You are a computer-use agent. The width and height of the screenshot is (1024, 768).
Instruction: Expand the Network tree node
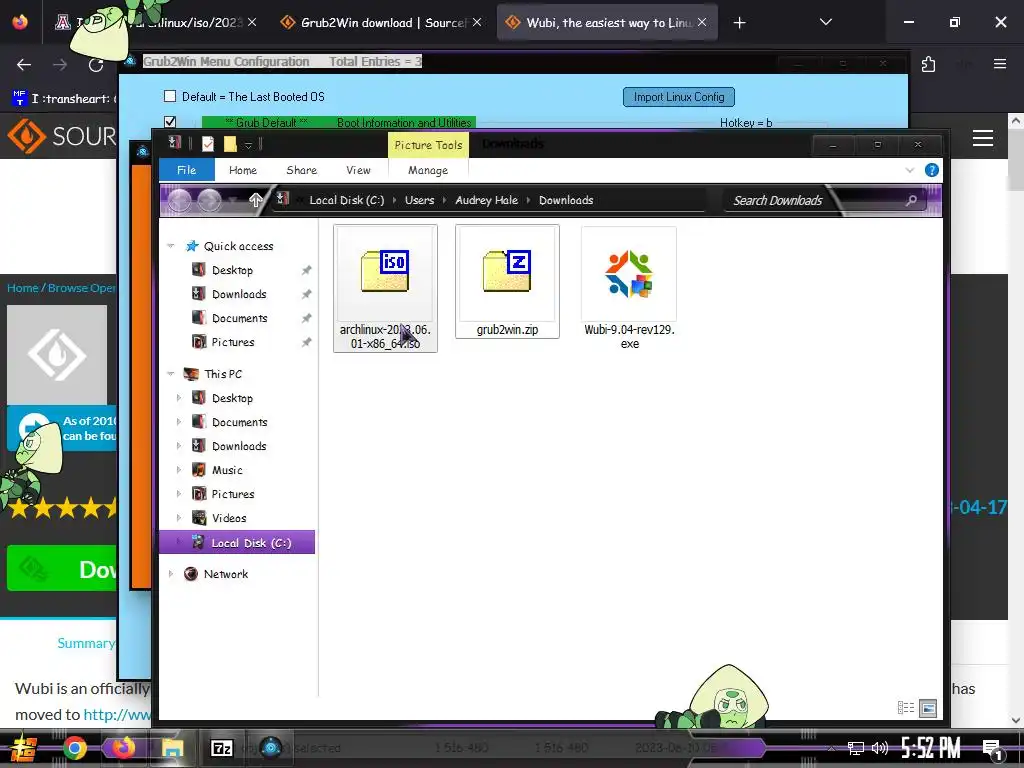tap(170, 574)
